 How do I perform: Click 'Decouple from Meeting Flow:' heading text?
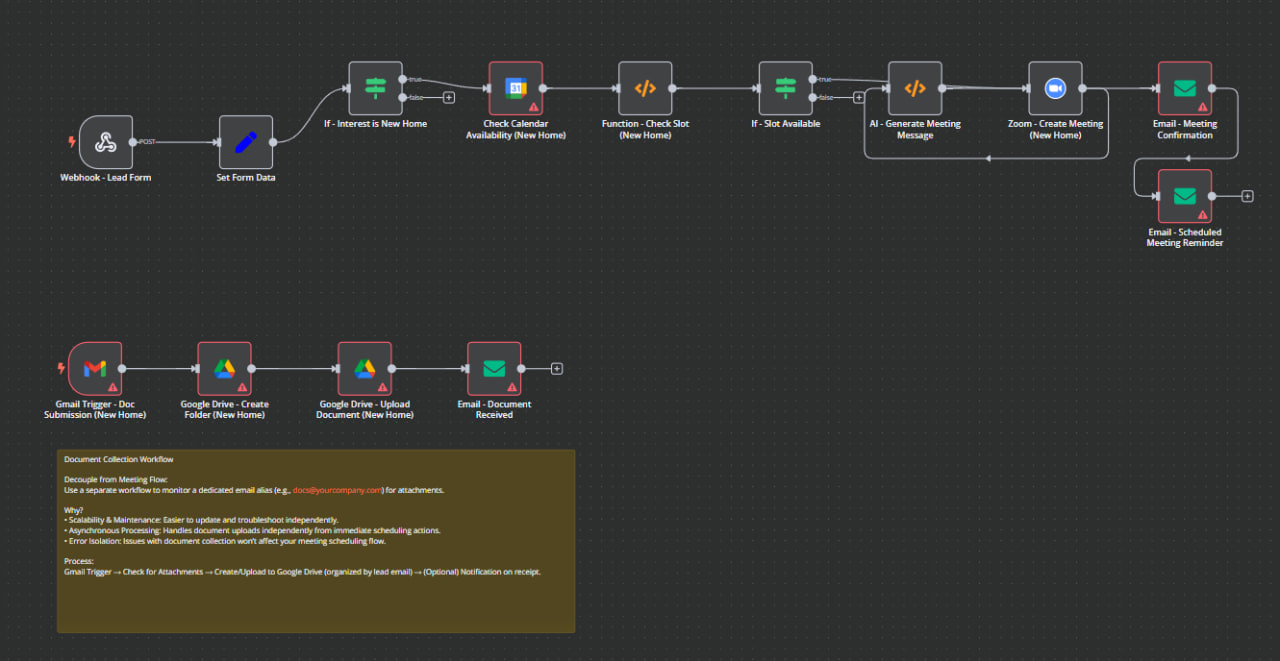coord(116,480)
